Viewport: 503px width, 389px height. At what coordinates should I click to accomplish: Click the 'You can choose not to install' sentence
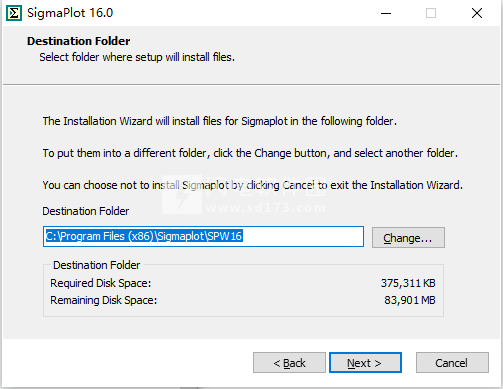point(253,185)
